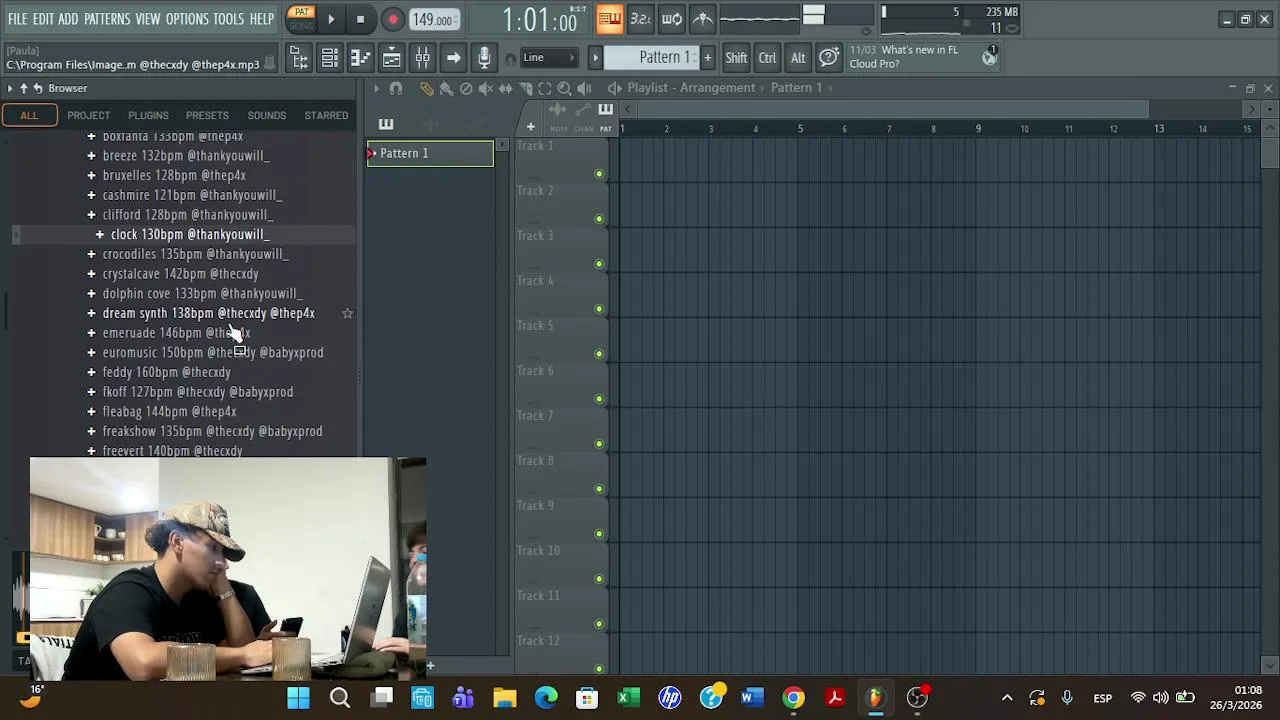Click the microphone recording icon
Viewport: 1280px width, 720px height.
tap(484, 58)
